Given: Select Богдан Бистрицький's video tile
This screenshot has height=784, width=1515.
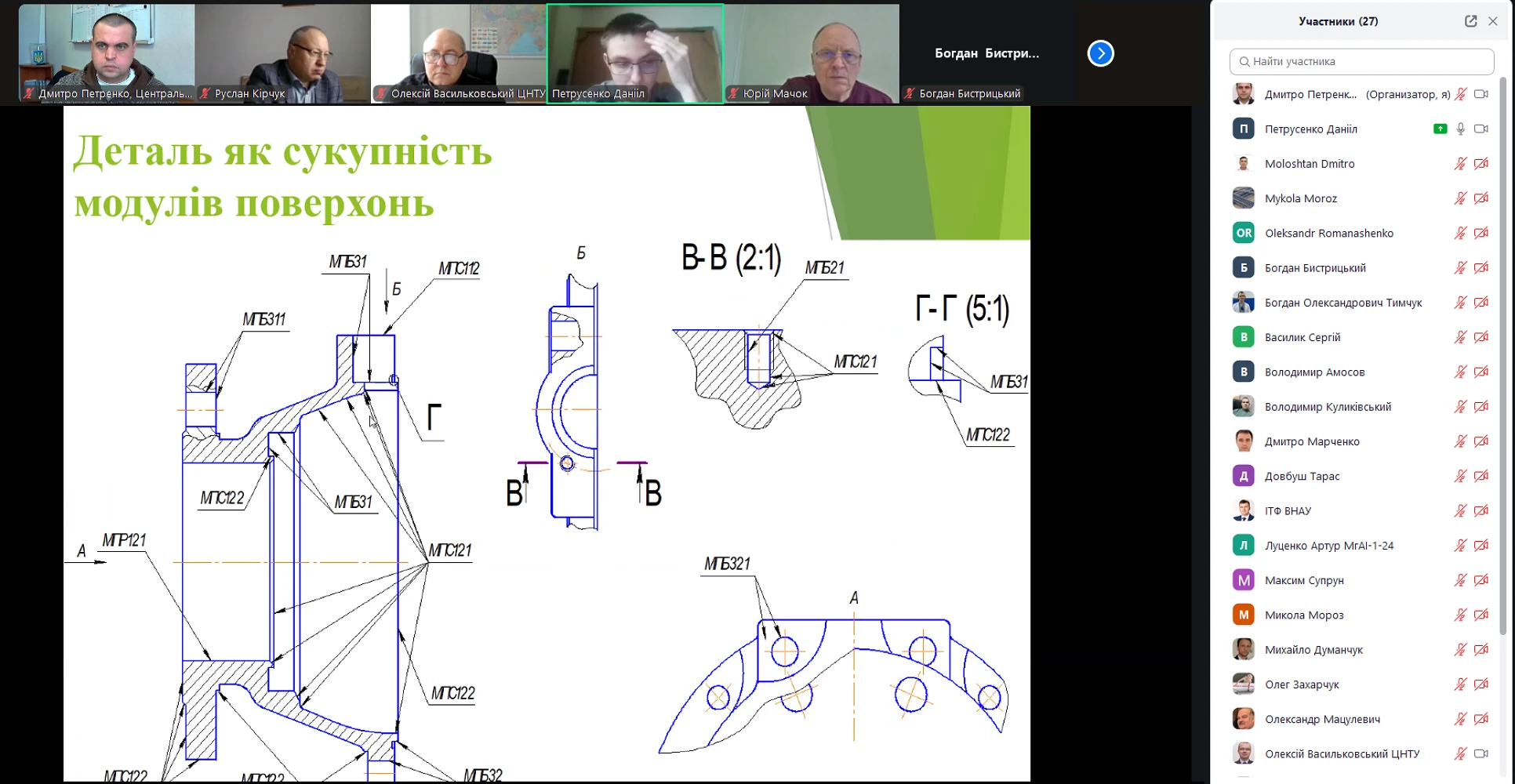Looking at the screenshot, I should click(986, 53).
